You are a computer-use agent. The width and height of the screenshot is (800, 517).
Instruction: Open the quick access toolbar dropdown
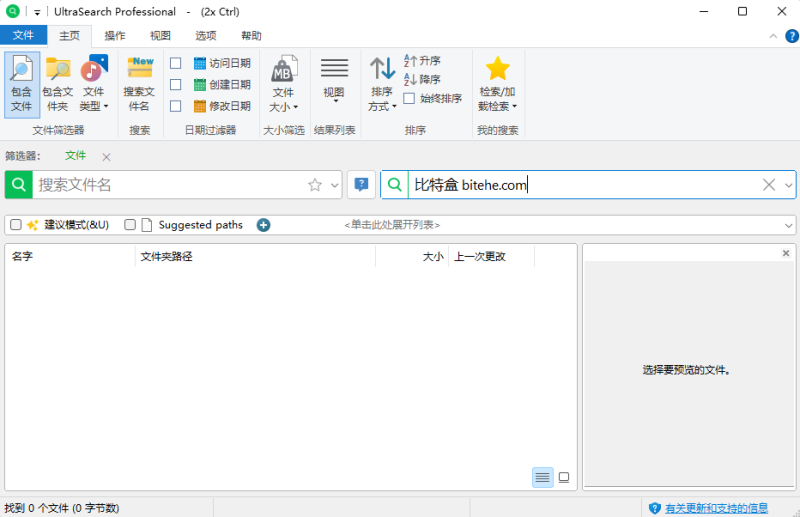click(x=37, y=12)
